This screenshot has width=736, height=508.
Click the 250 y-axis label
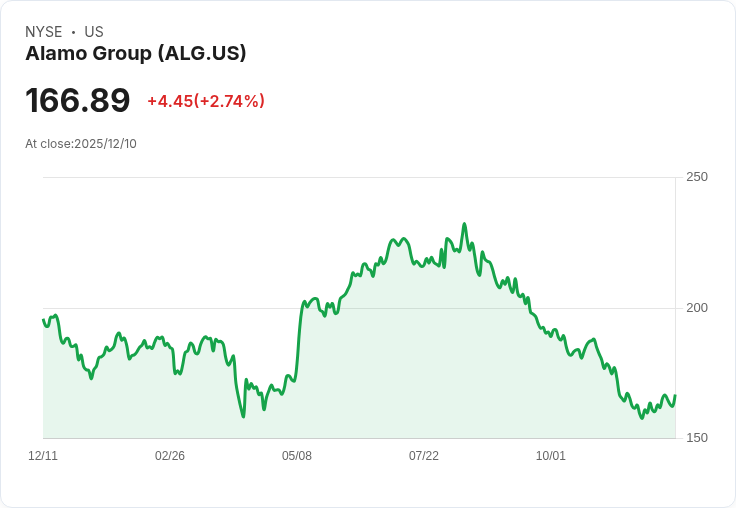697,177
